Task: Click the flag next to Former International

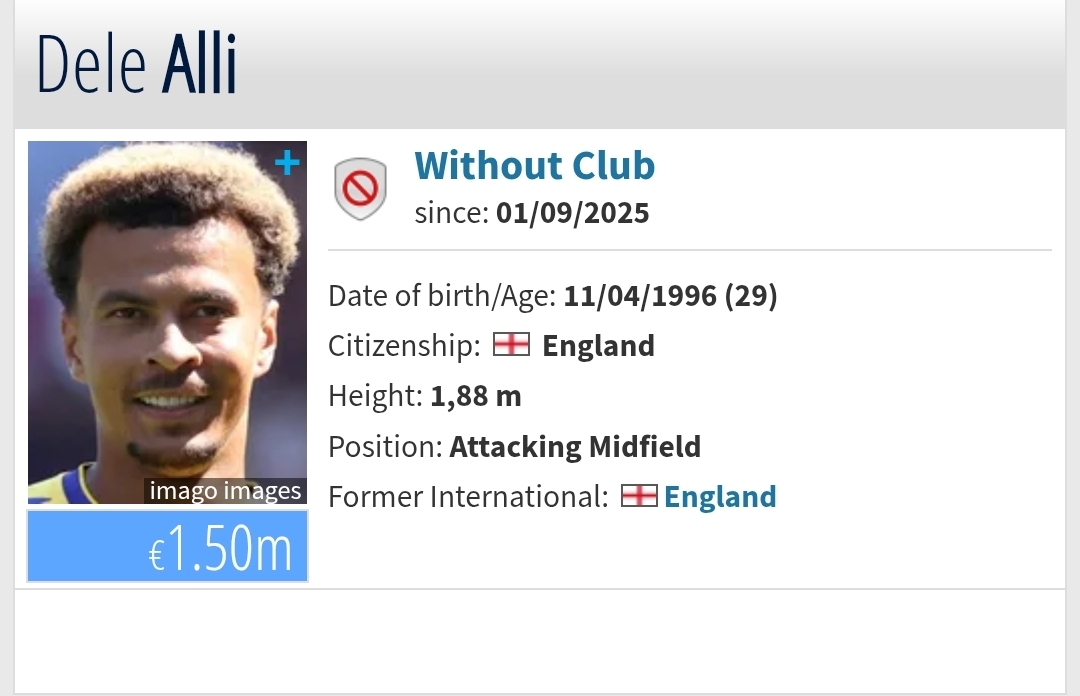Action: point(639,496)
